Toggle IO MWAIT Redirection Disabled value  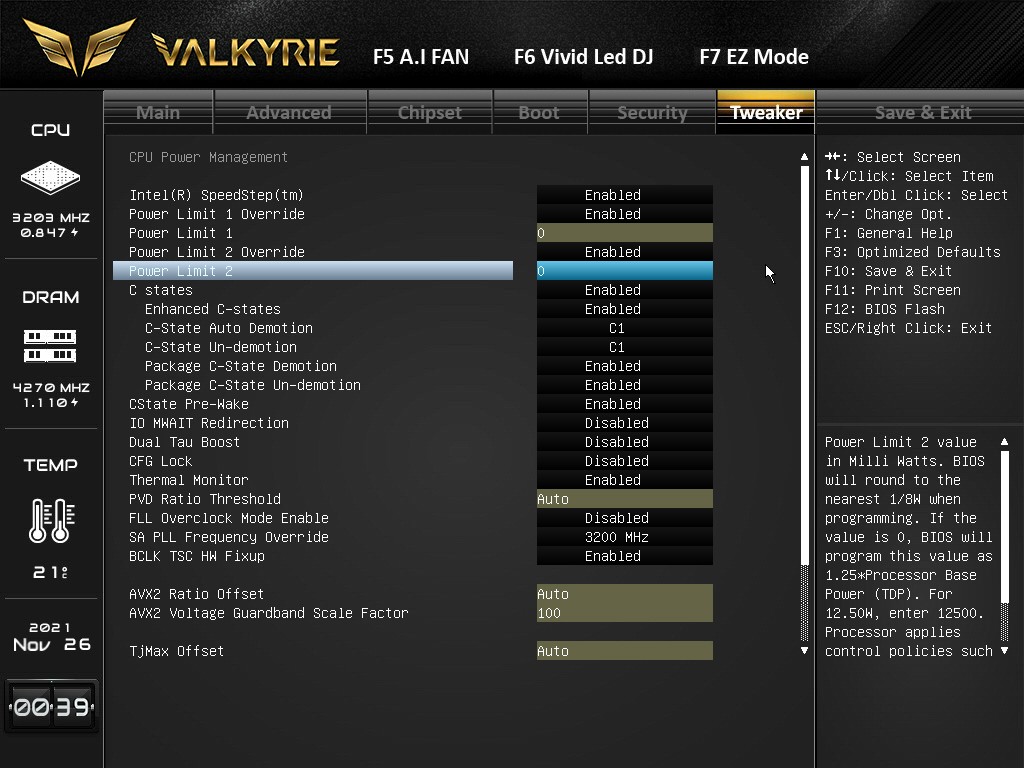pos(624,423)
